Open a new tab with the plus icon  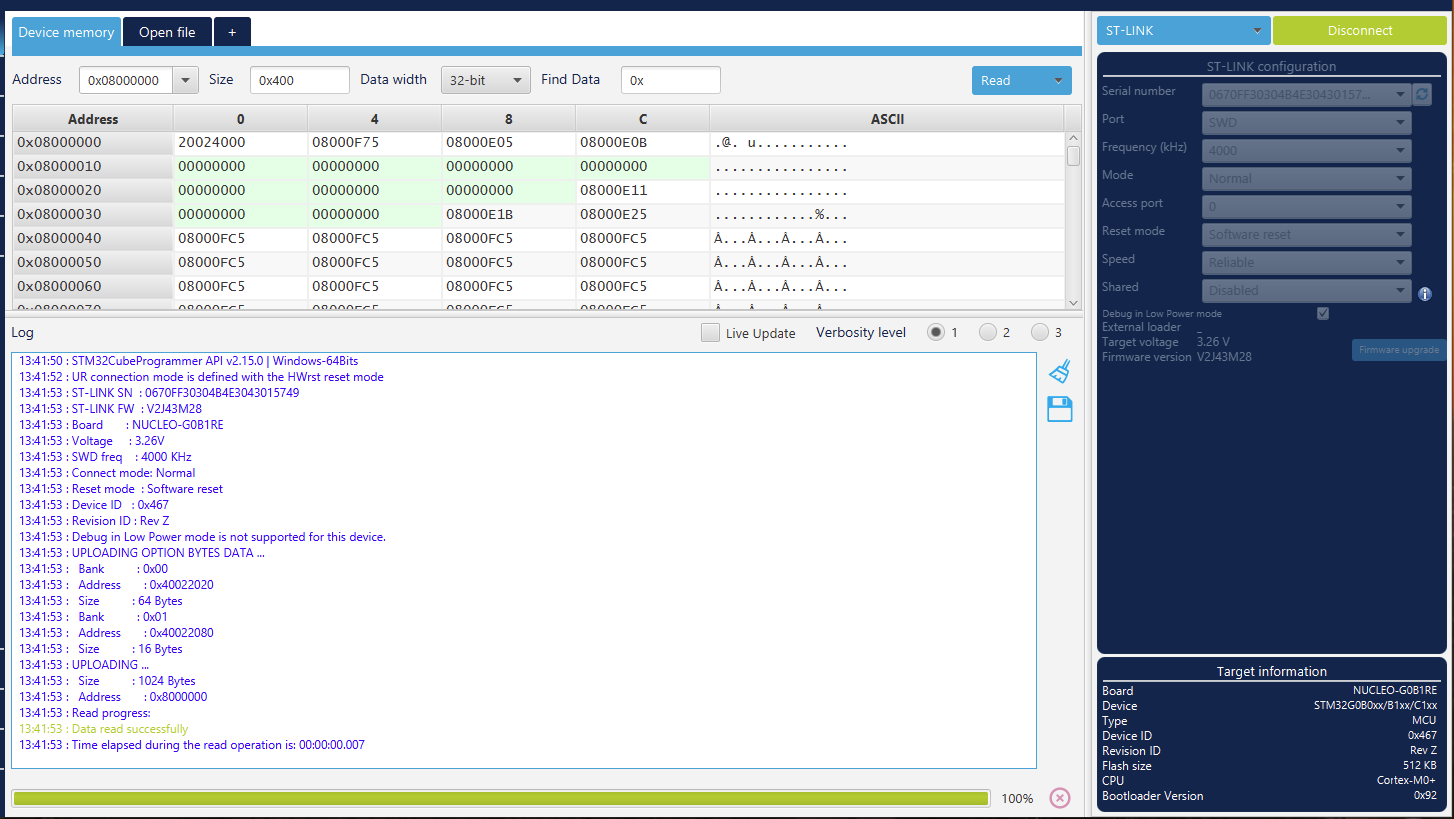(x=232, y=31)
